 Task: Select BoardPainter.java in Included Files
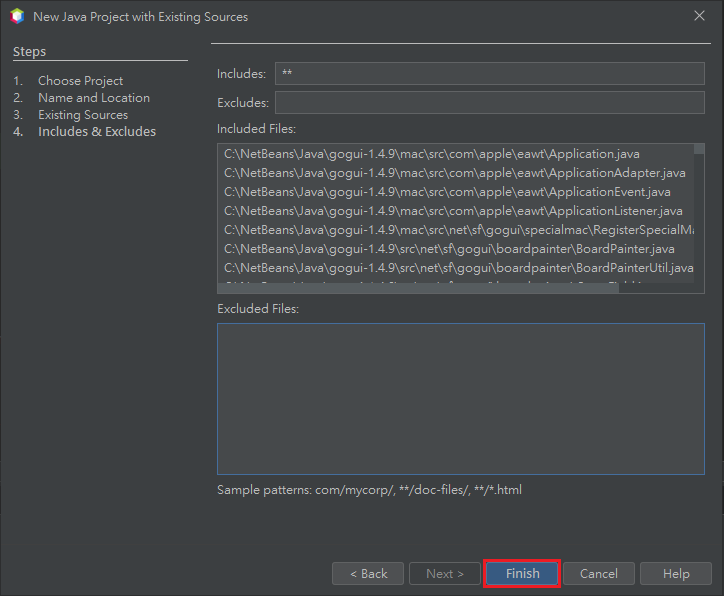pos(456,249)
